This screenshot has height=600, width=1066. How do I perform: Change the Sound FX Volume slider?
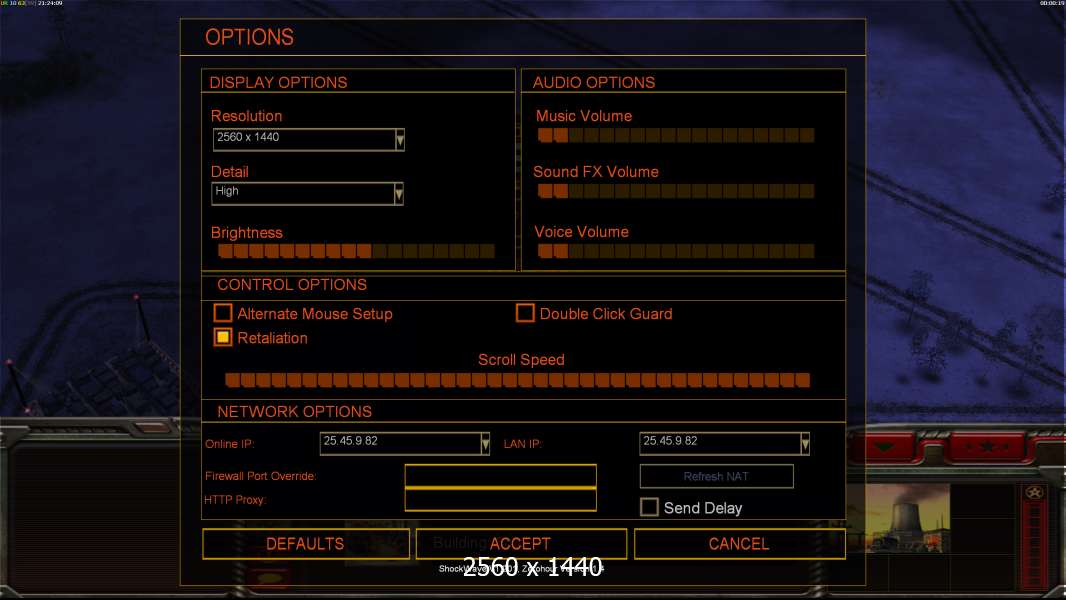[x=676, y=191]
